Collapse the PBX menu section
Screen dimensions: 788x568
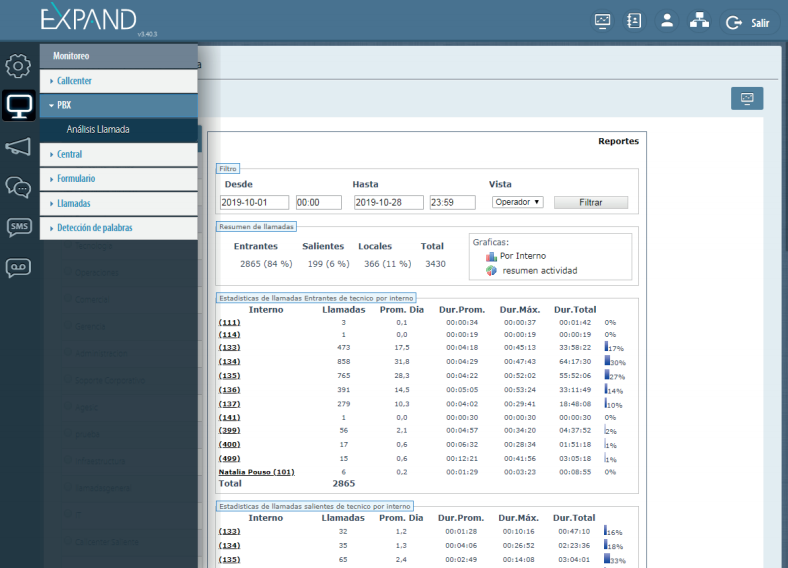[x=119, y=105]
